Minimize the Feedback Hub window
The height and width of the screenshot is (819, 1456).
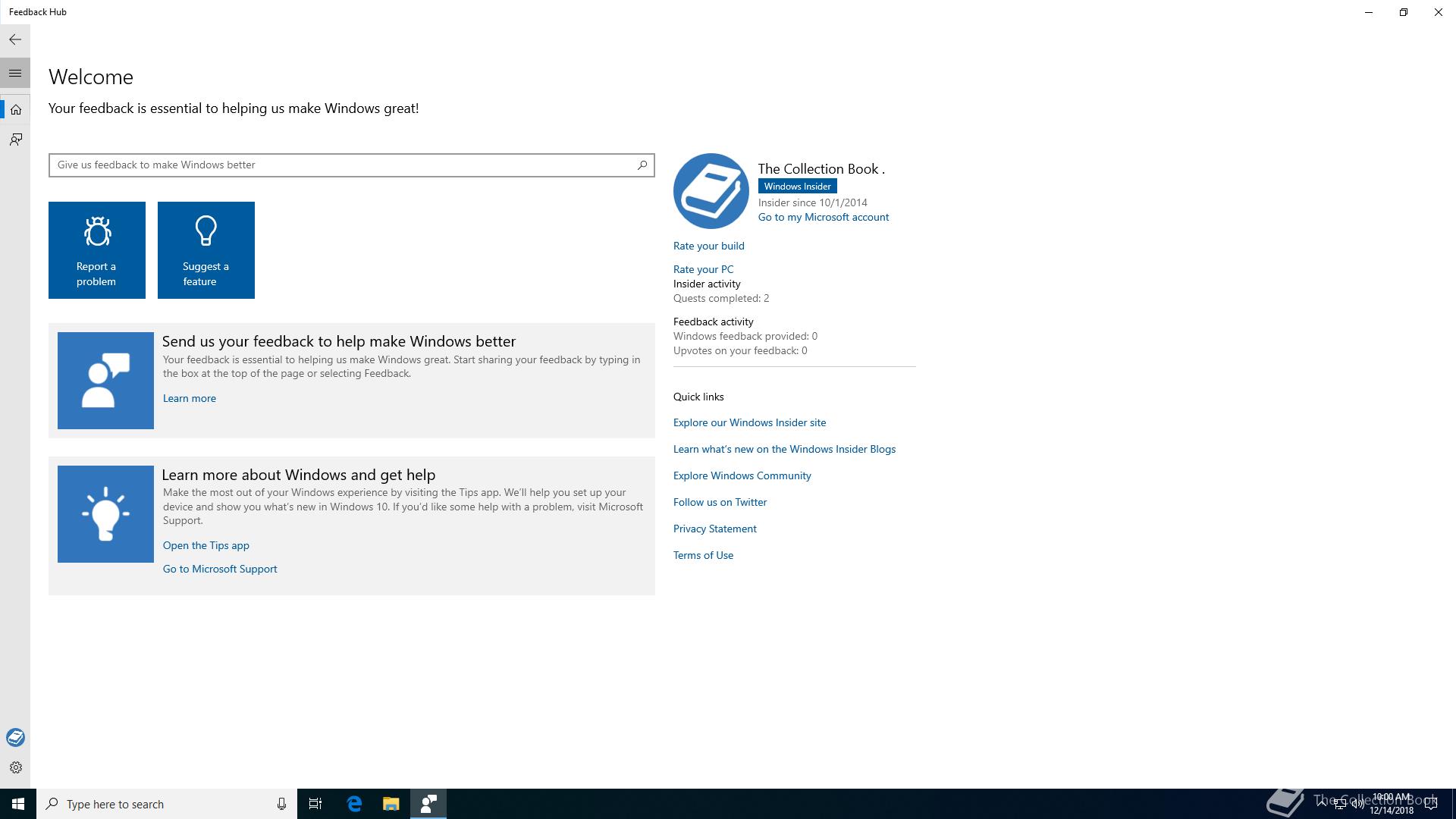click(1369, 12)
